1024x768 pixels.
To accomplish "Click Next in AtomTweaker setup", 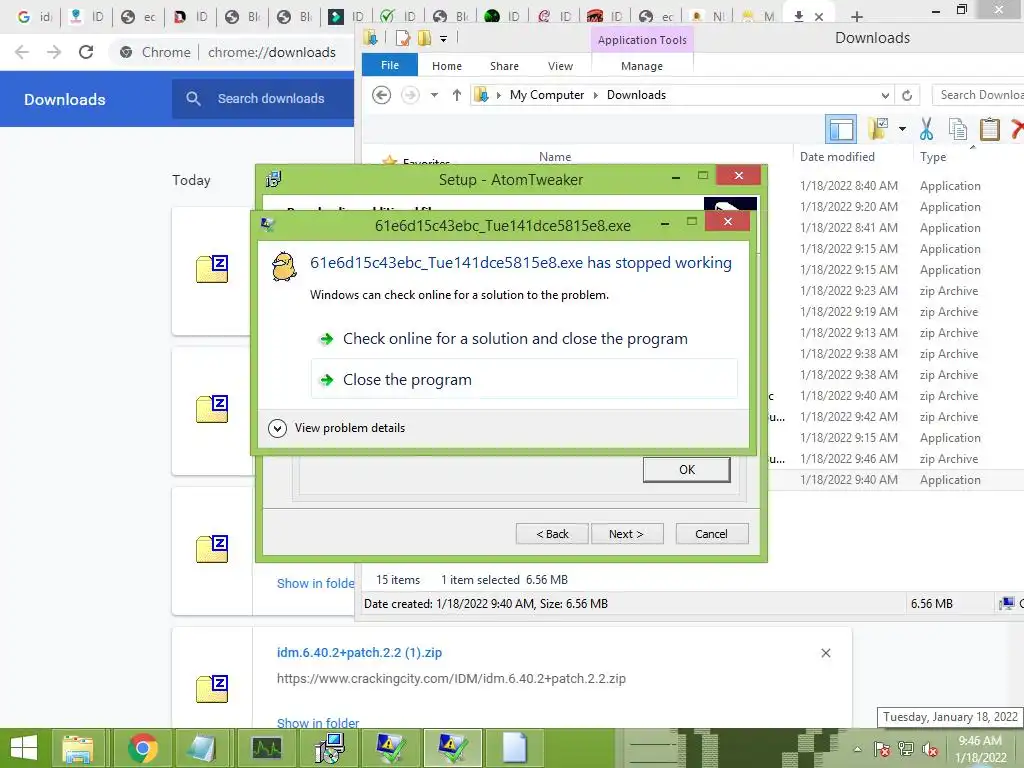I will (626, 534).
